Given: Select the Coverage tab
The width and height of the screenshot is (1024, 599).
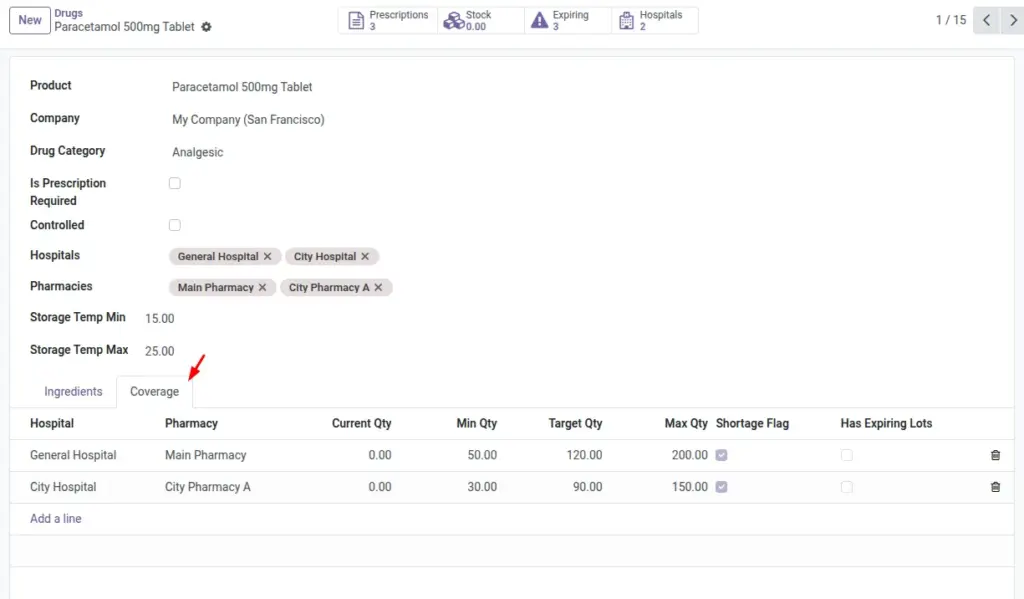Looking at the screenshot, I should (x=154, y=392).
